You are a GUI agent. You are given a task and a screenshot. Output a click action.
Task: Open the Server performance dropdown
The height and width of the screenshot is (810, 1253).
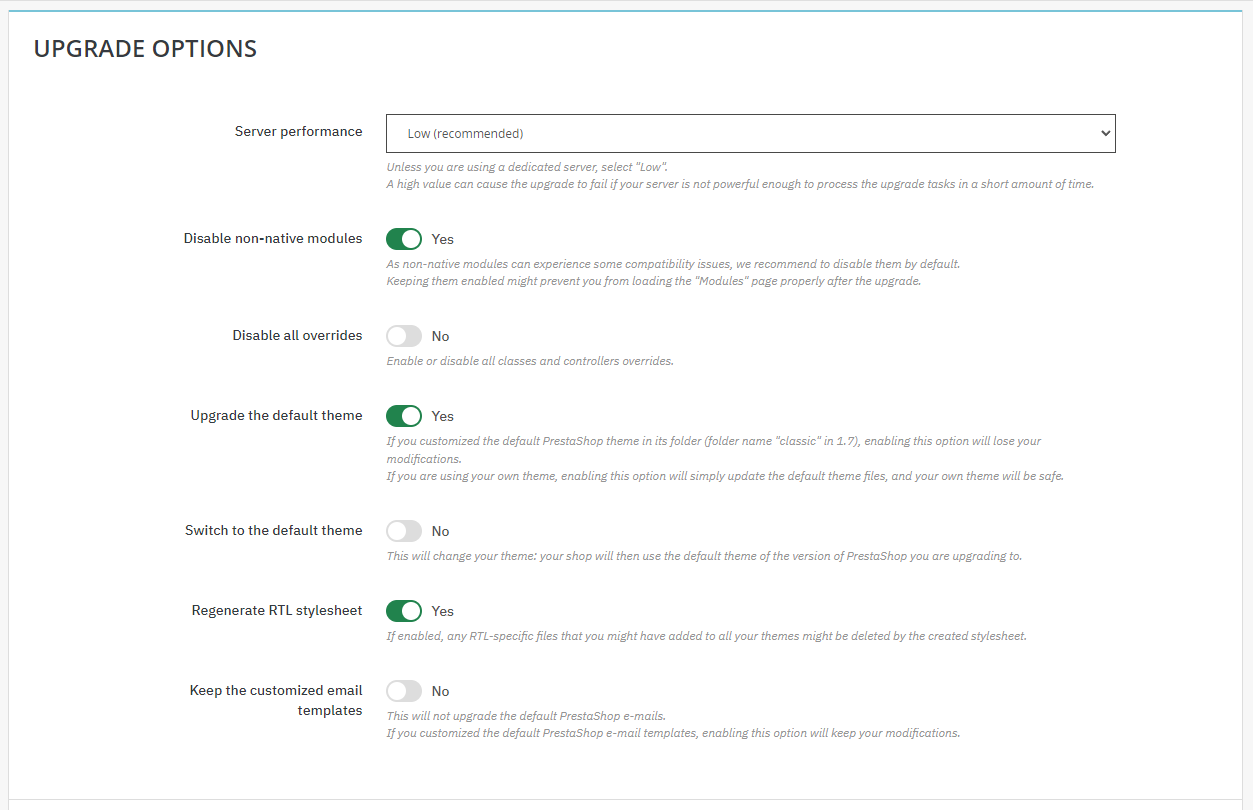pyautogui.click(x=750, y=133)
